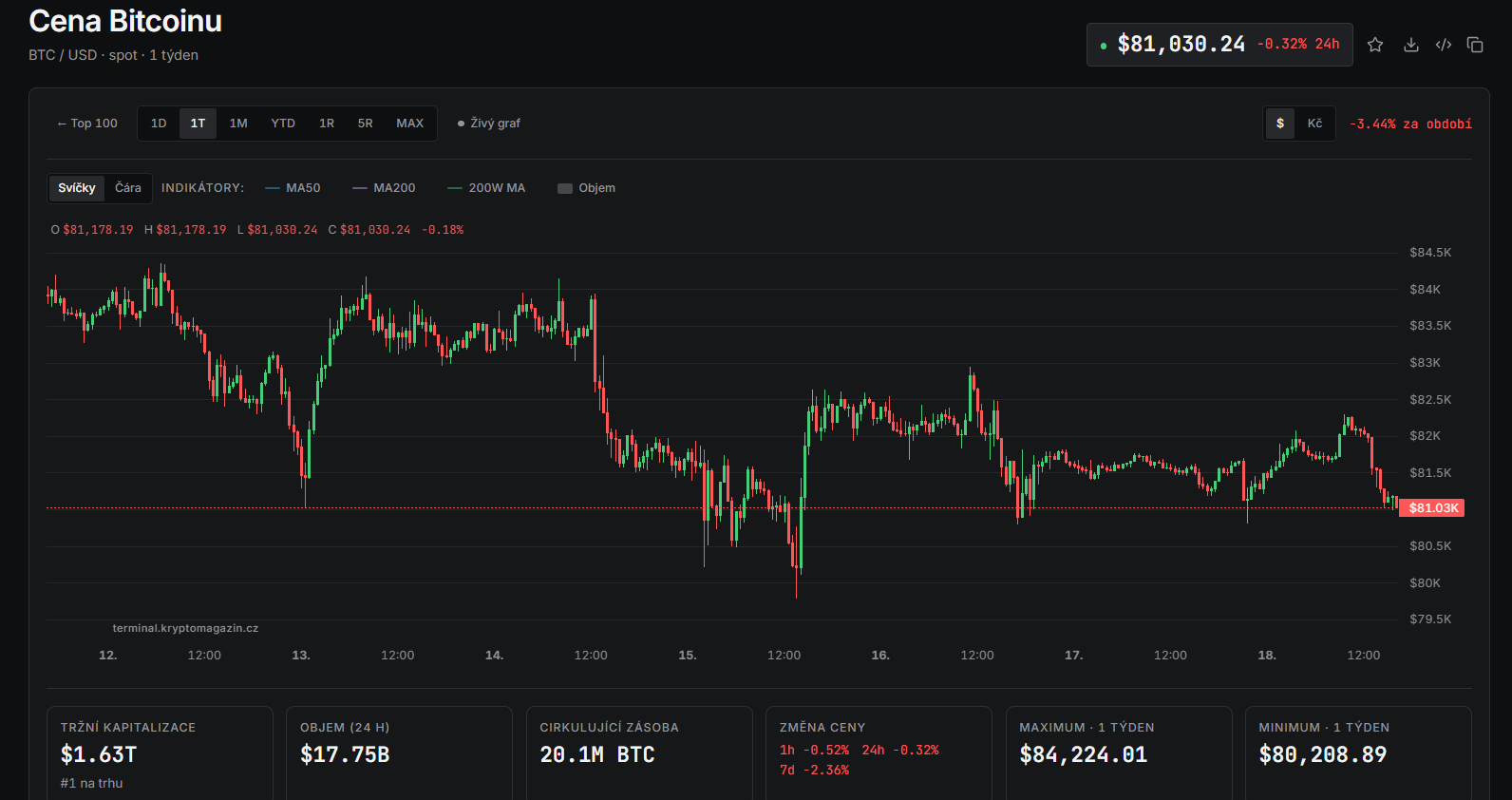Click the $81.03K current price label

point(1432,508)
